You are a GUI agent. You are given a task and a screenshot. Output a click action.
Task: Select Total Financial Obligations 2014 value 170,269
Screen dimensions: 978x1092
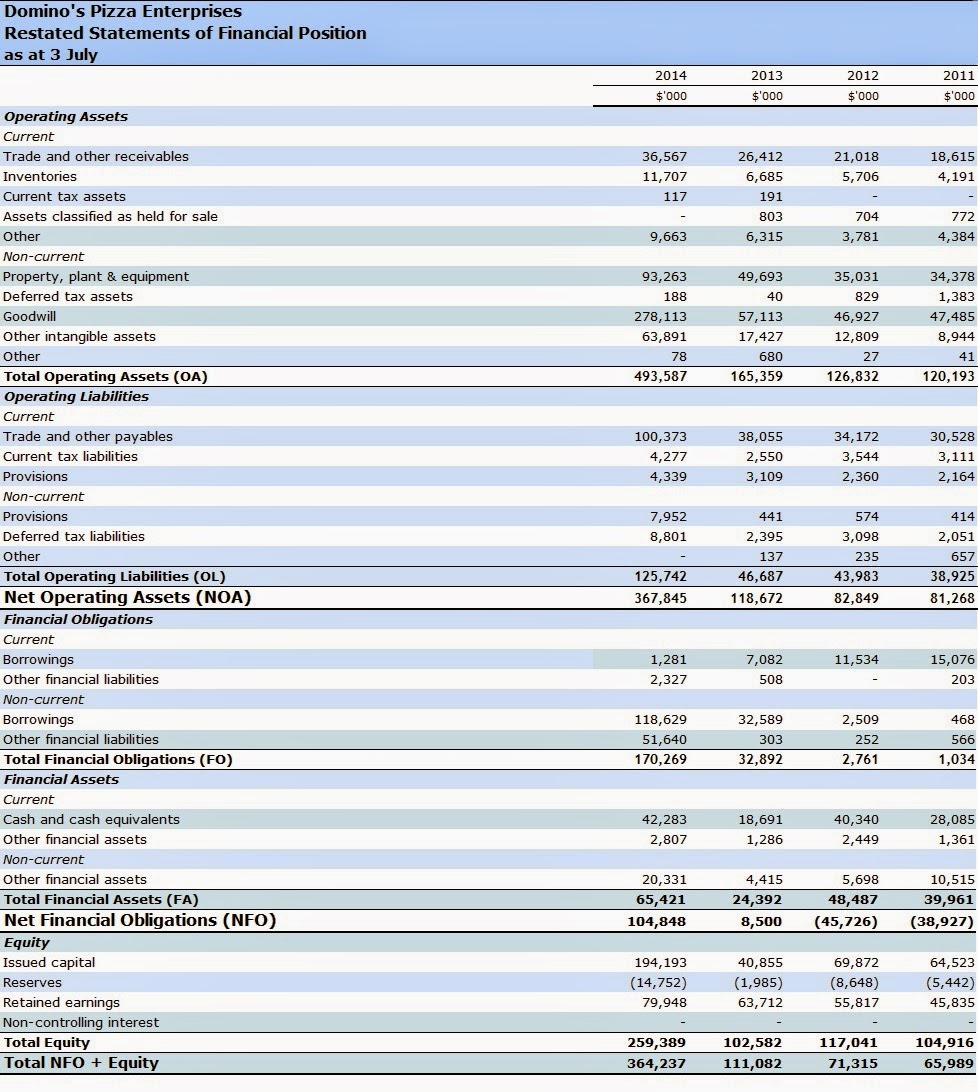pos(660,759)
